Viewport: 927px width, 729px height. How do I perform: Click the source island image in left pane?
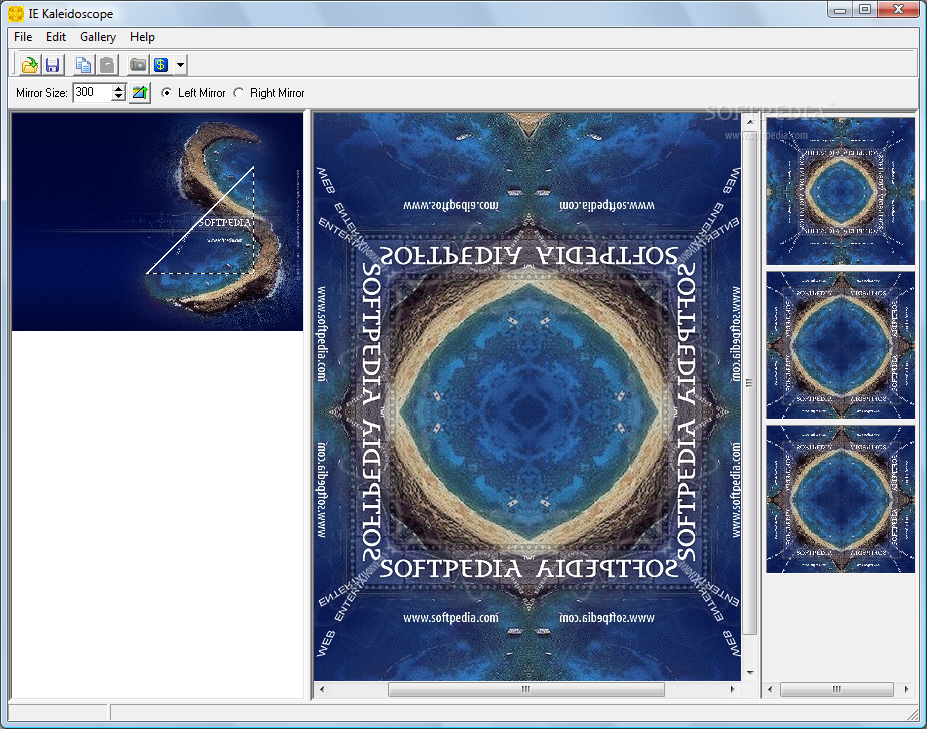tap(157, 222)
